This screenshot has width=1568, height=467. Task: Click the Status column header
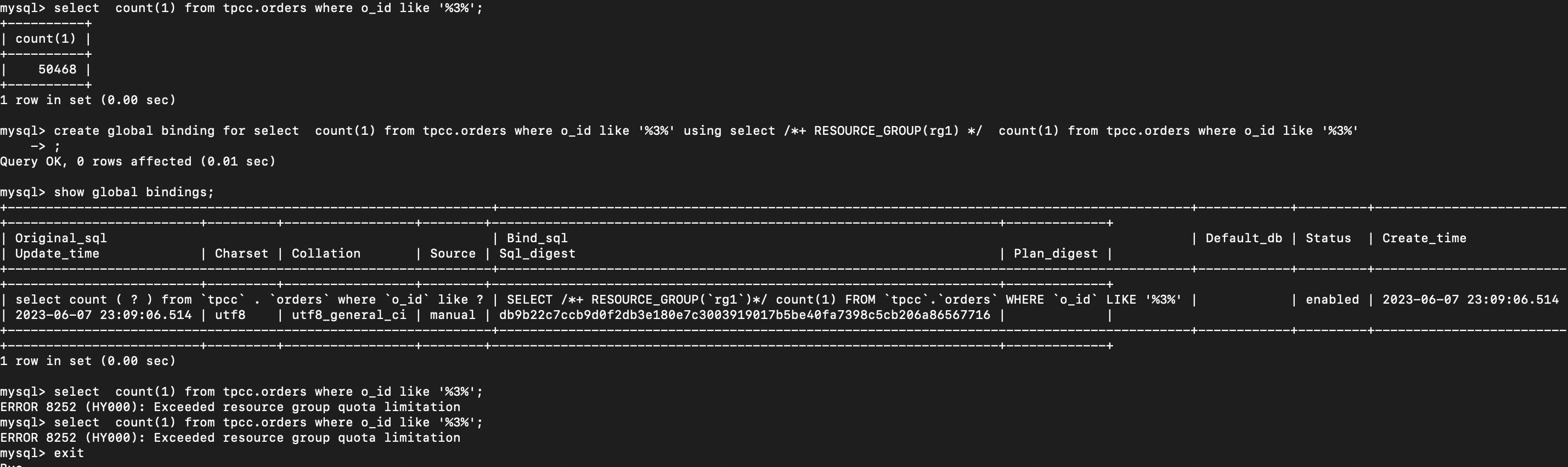coord(1328,238)
